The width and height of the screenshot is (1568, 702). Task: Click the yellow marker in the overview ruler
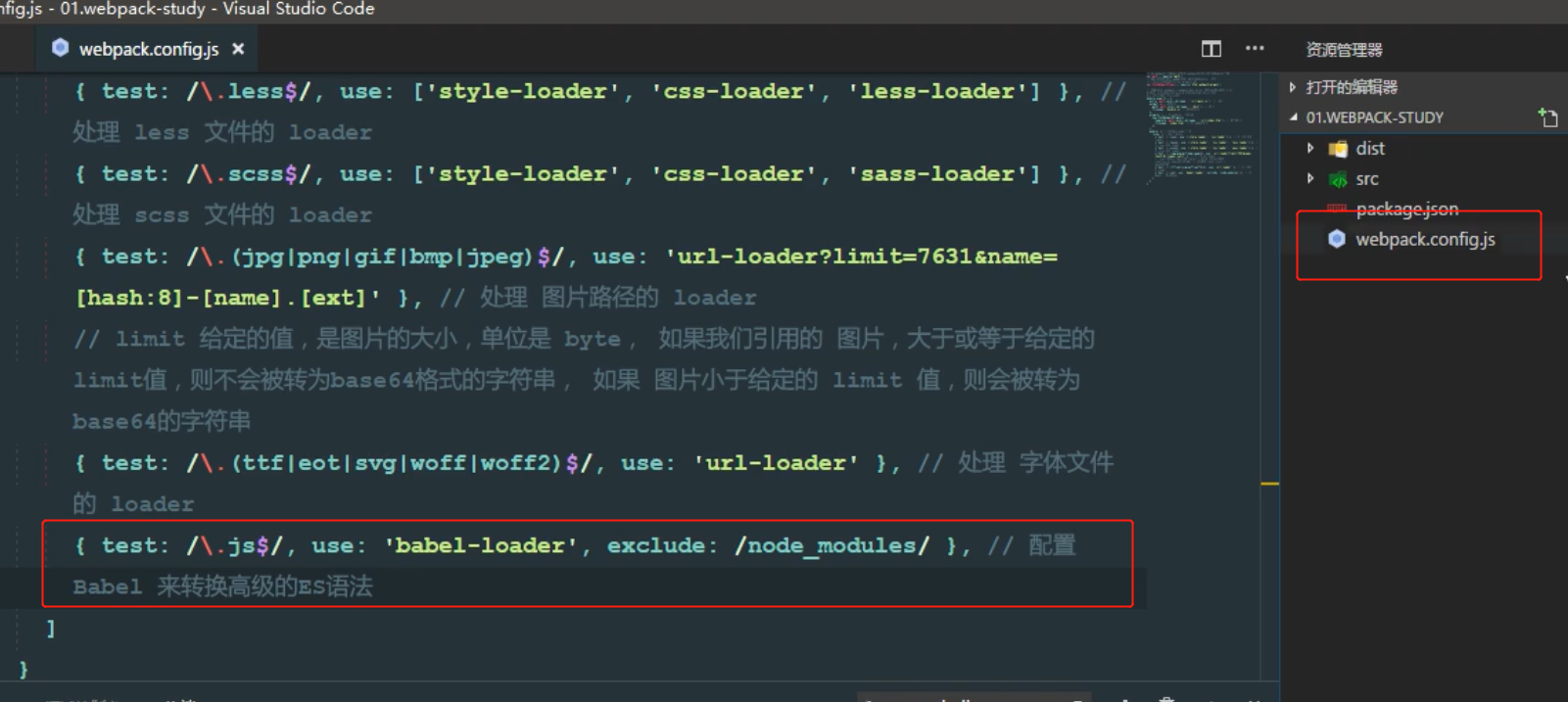1269,484
